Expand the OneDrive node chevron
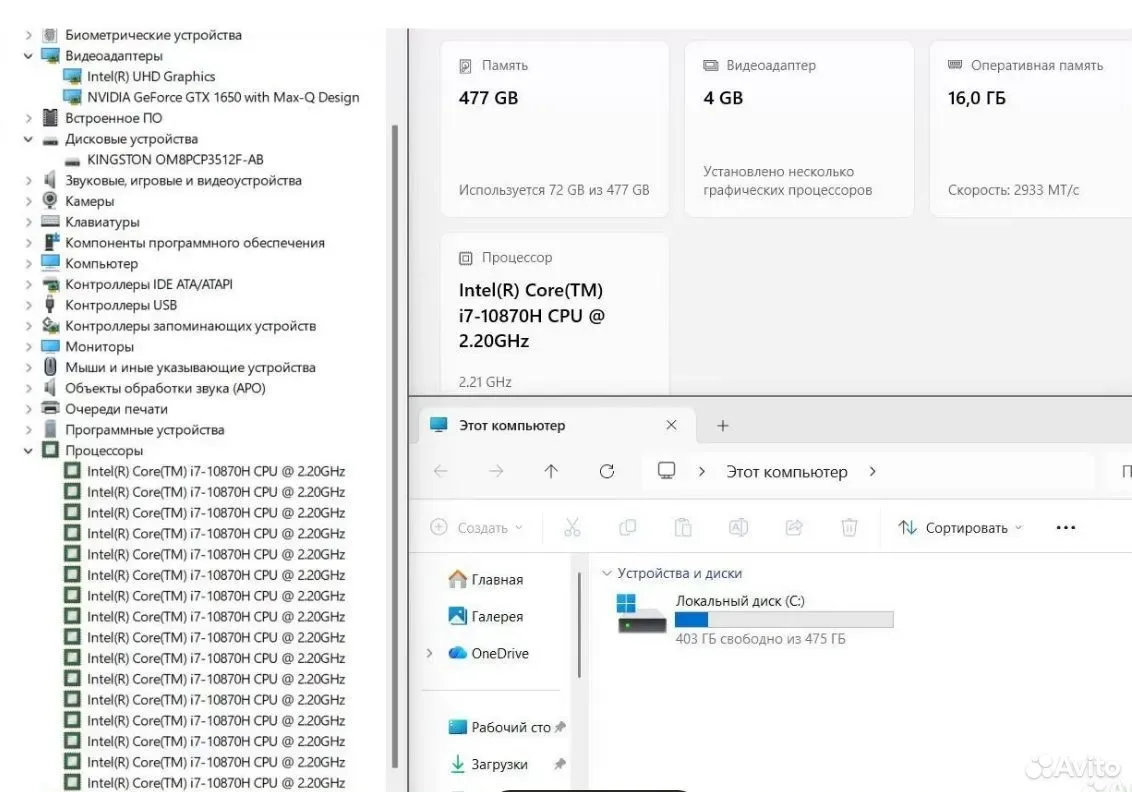1132x792 pixels. (x=430, y=653)
